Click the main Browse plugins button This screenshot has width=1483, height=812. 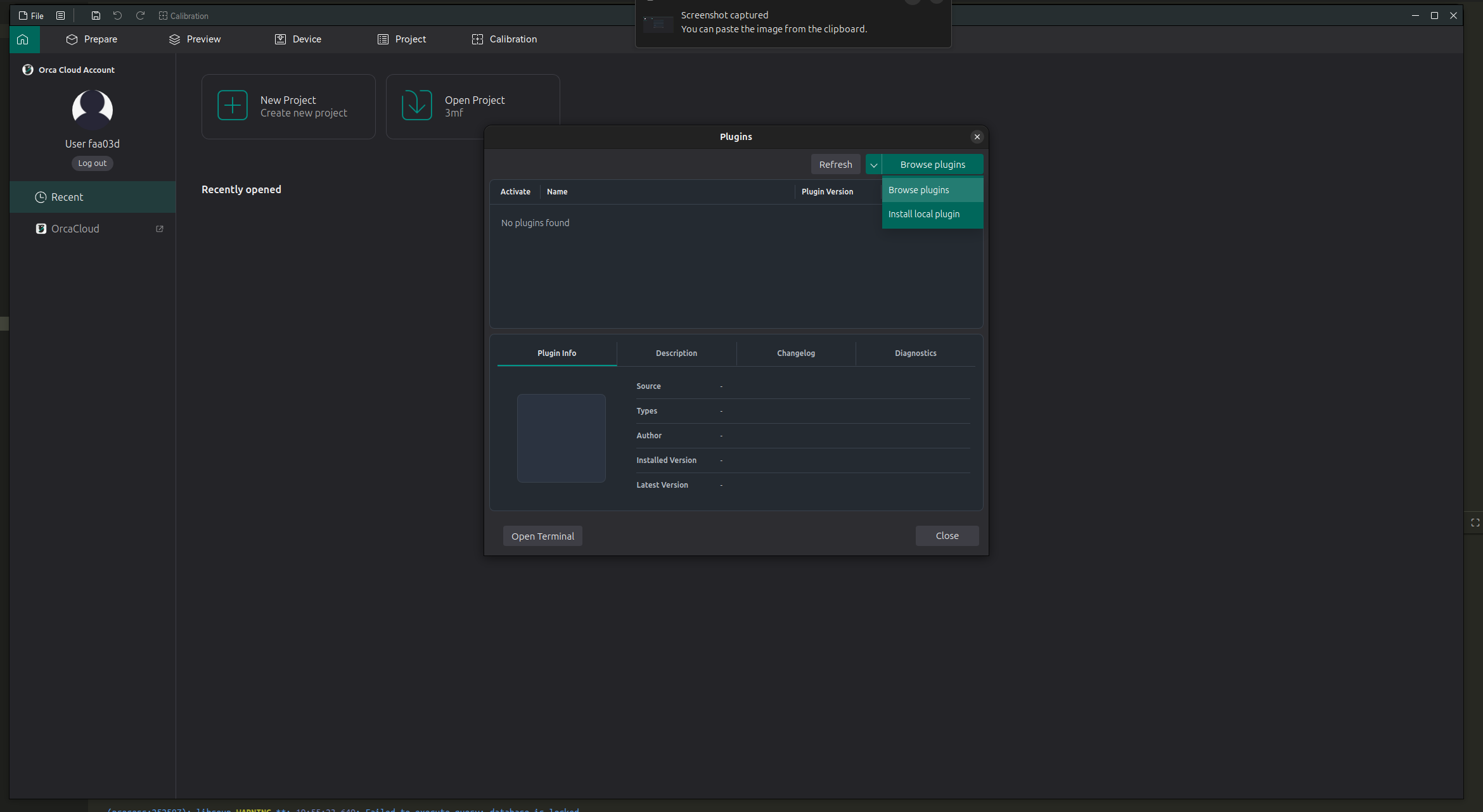tap(932, 164)
